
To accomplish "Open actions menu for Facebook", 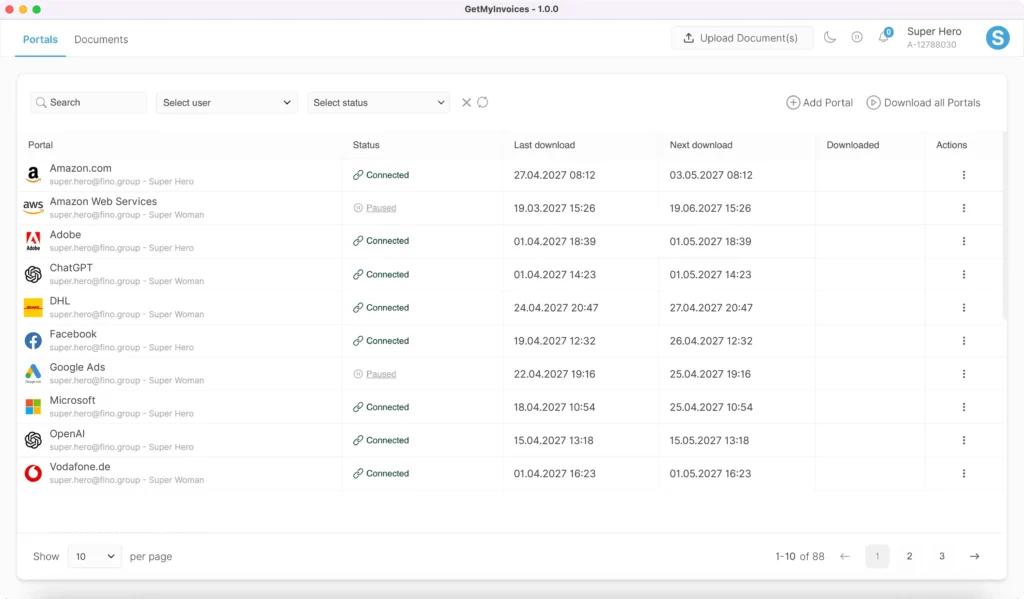I will pyautogui.click(x=963, y=341).
